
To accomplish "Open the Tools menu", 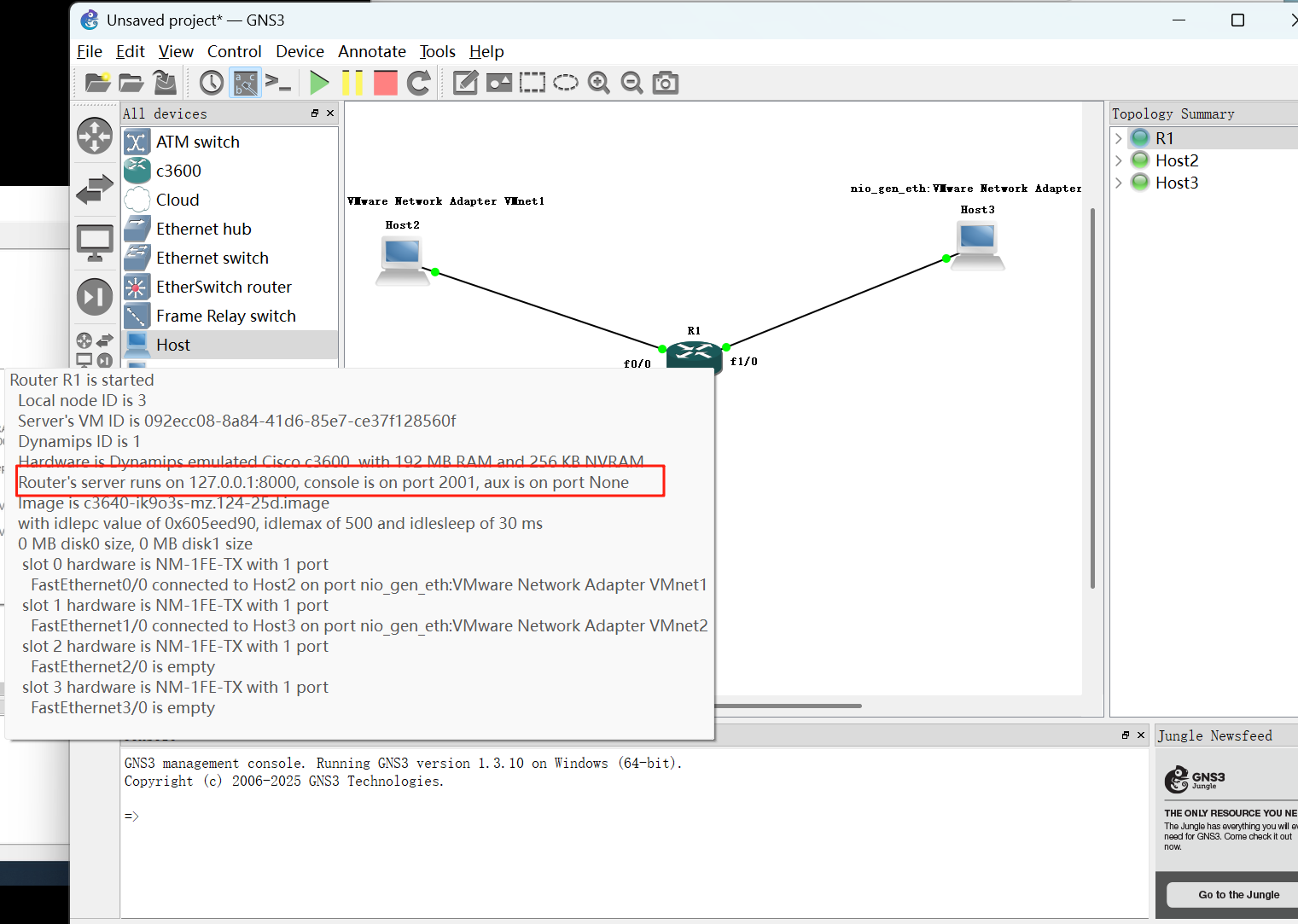I will coord(438,51).
